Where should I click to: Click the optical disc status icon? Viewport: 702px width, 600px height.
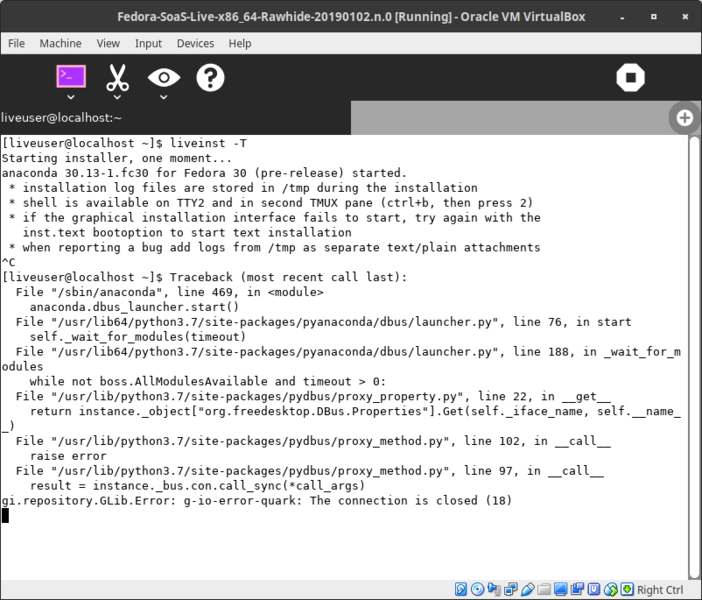coord(478,590)
